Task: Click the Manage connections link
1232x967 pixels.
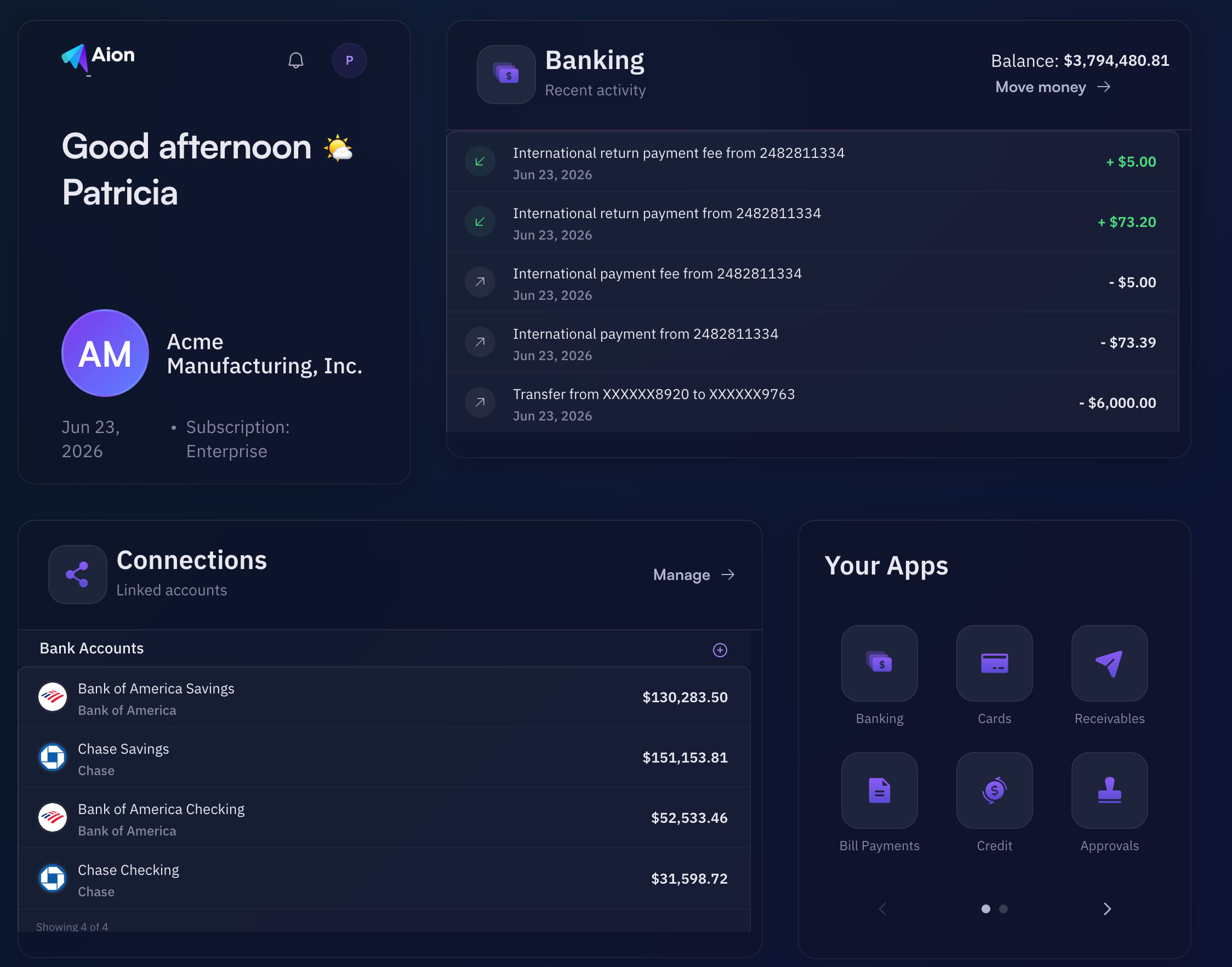Action: pyautogui.click(x=694, y=575)
